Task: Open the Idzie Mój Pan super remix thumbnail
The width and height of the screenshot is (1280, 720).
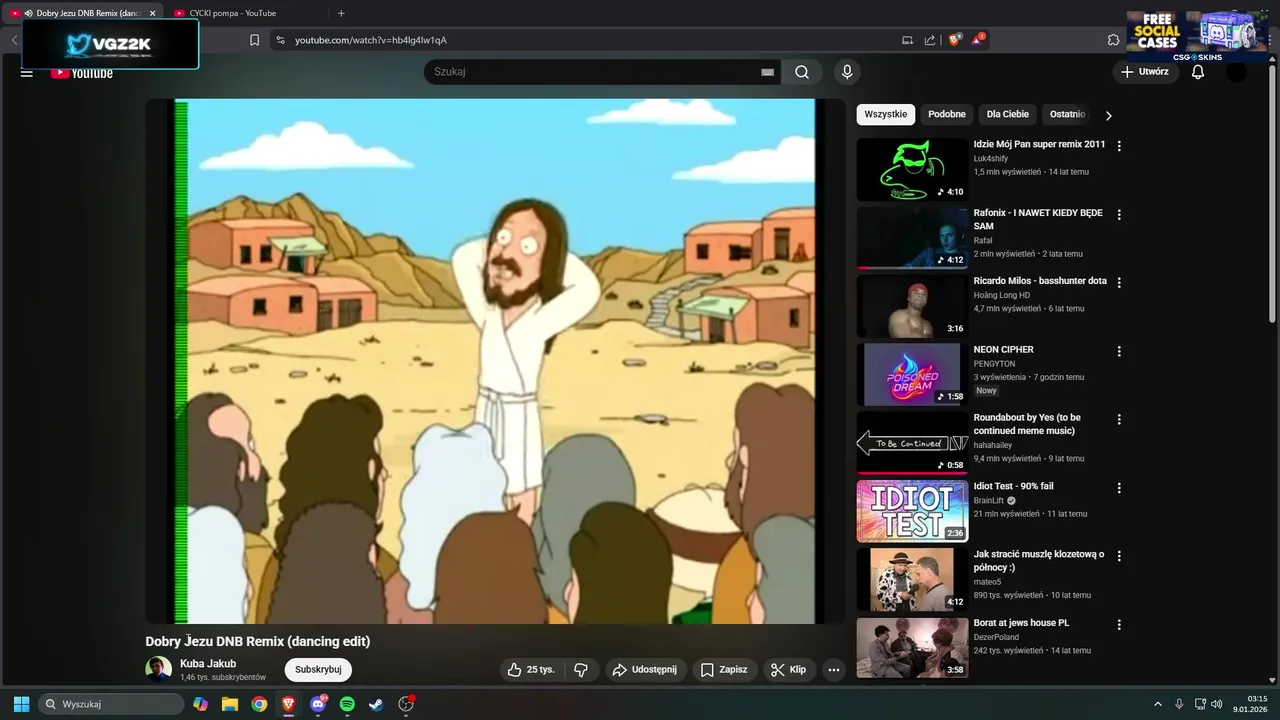Action: 912,169
